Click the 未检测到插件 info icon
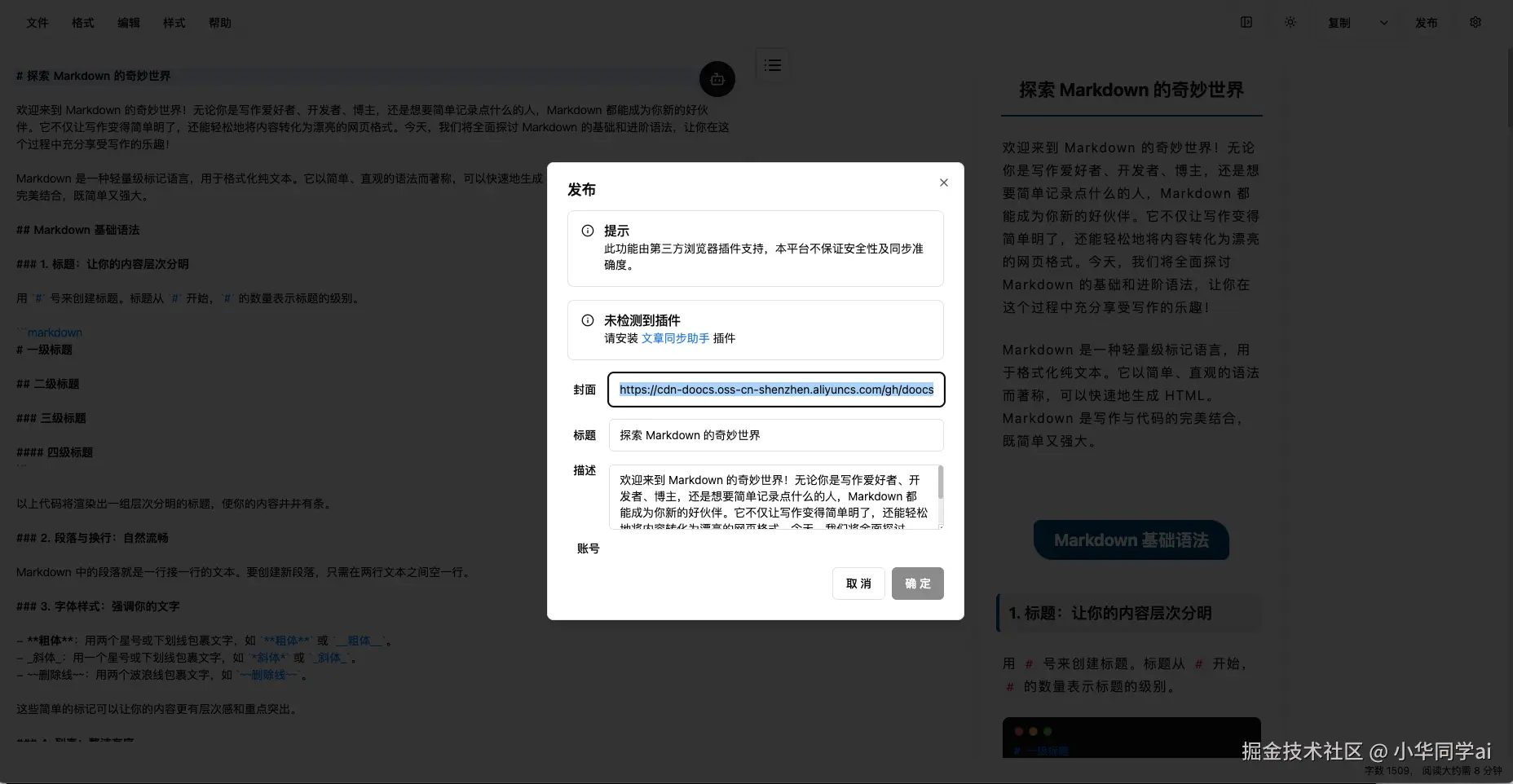Screen dimensions: 1513x784 tap(588, 321)
